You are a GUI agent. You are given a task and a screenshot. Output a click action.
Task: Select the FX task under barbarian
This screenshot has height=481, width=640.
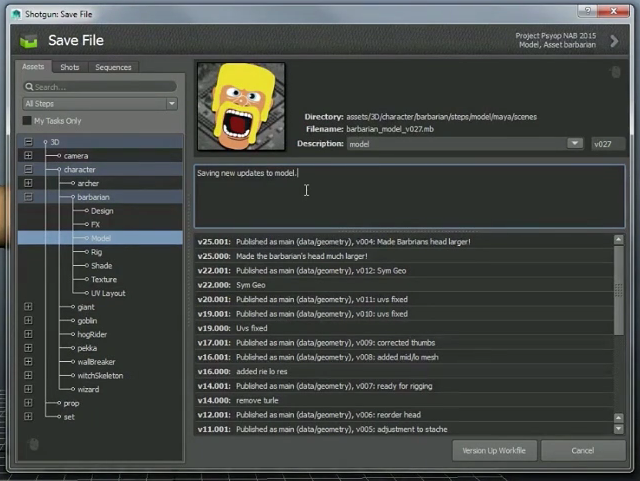[96, 225]
